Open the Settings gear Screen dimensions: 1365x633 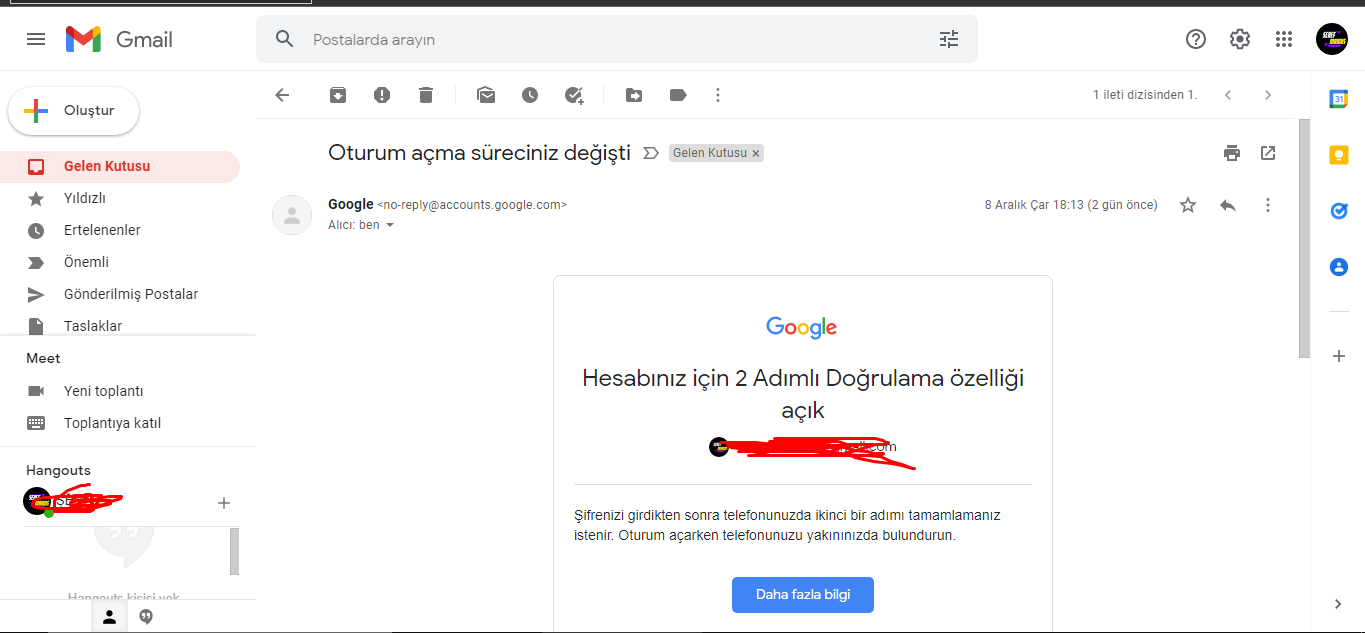pyautogui.click(x=1240, y=39)
